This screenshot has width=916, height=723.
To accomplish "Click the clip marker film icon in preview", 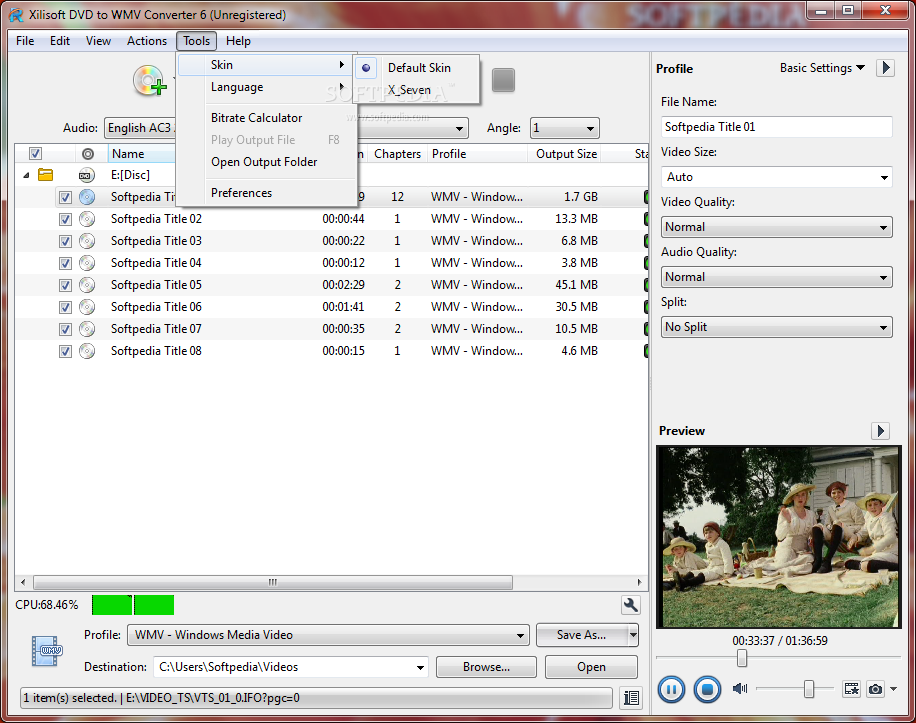I will click(x=852, y=689).
